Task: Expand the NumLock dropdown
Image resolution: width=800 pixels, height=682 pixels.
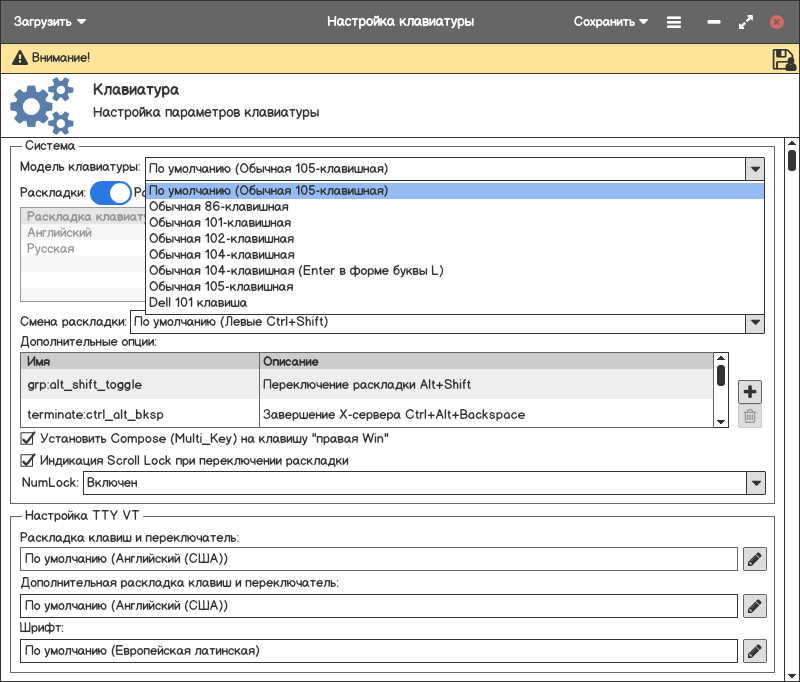Action: [x=755, y=483]
